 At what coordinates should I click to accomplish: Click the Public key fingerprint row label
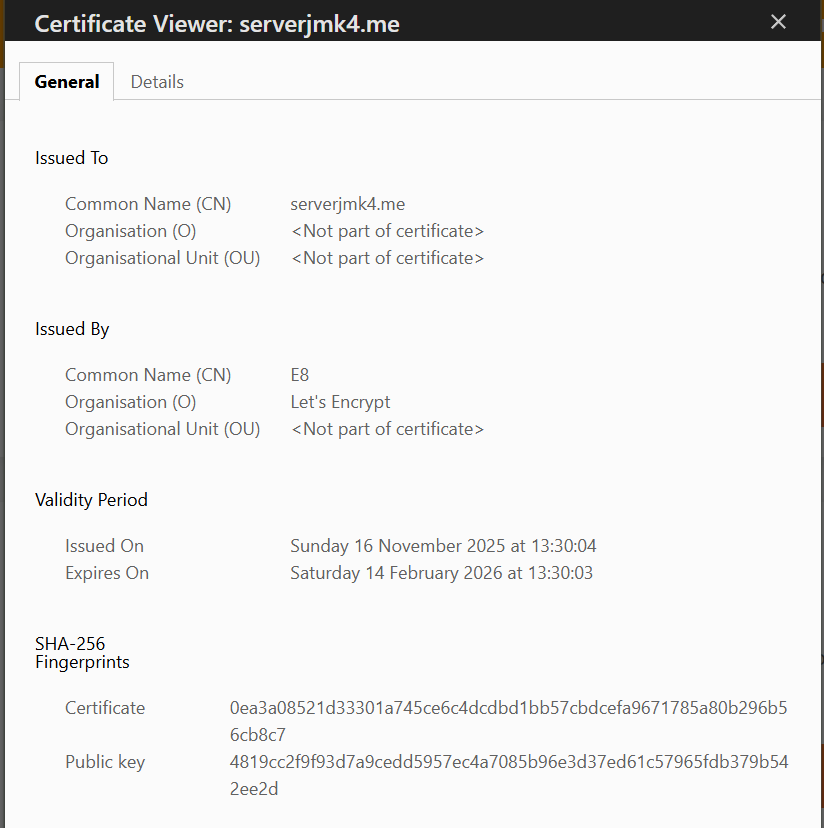tap(105, 761)
